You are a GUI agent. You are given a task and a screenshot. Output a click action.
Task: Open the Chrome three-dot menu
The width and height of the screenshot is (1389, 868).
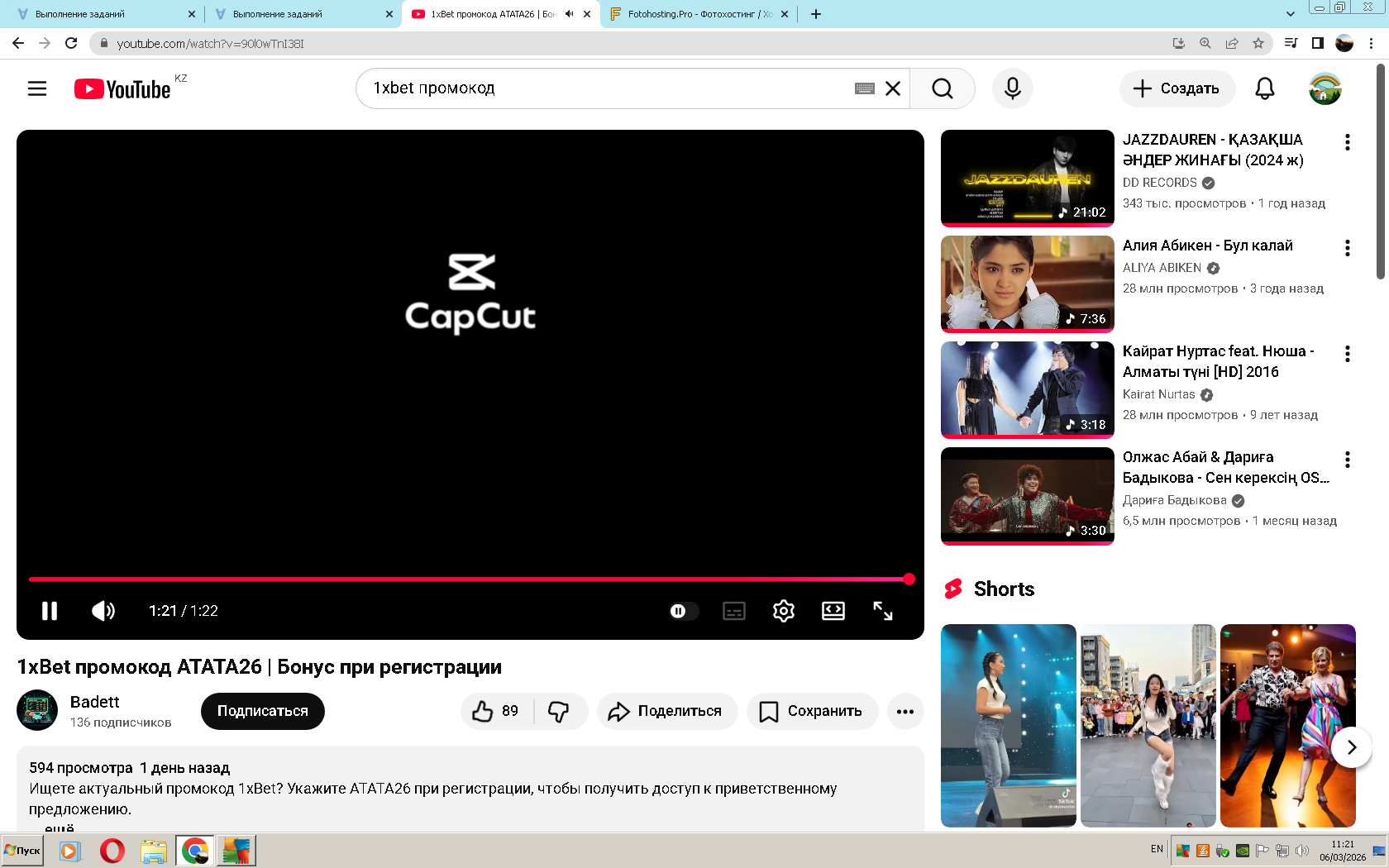click(x=1372, y=43)
